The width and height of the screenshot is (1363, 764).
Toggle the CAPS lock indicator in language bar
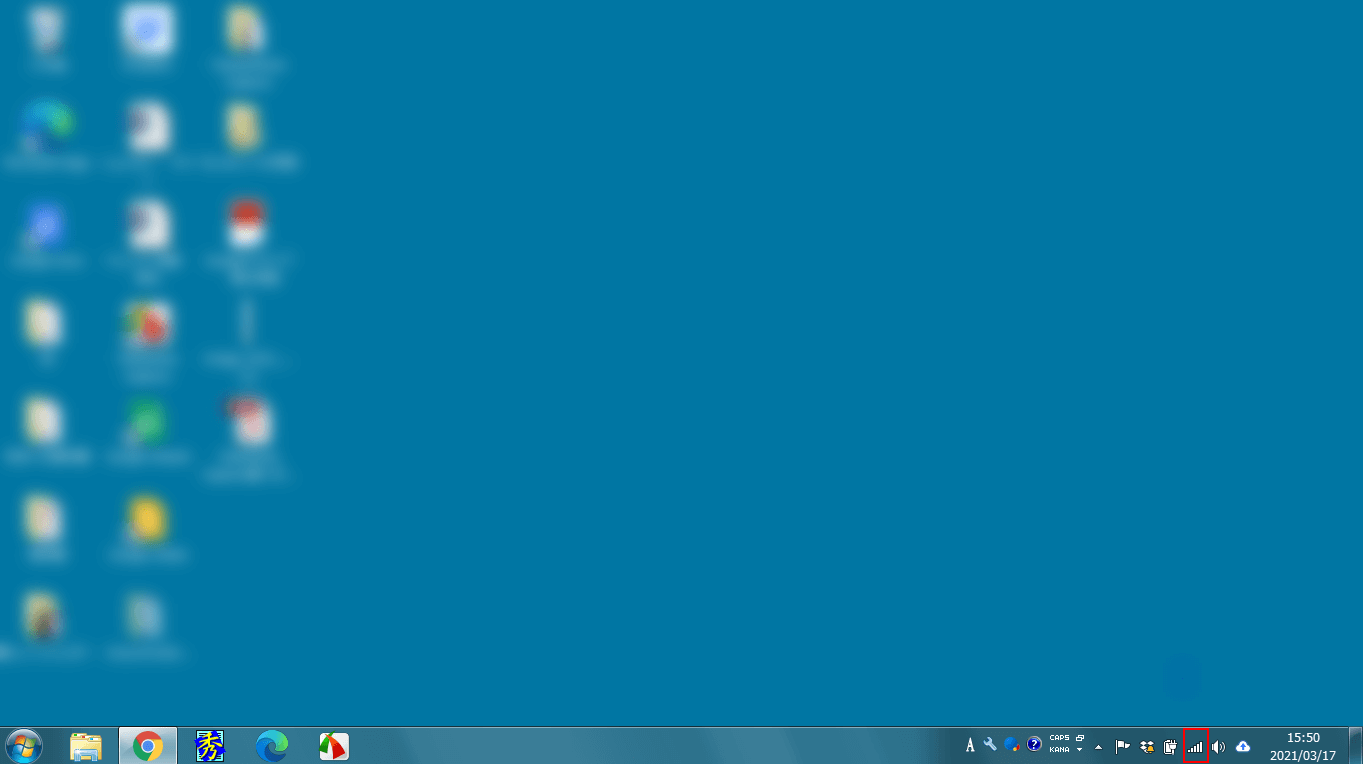1059,738
